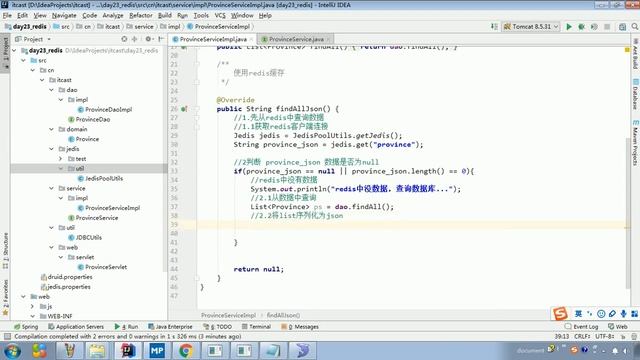Open JDBCUtils class in tree

tap(85, 237)
